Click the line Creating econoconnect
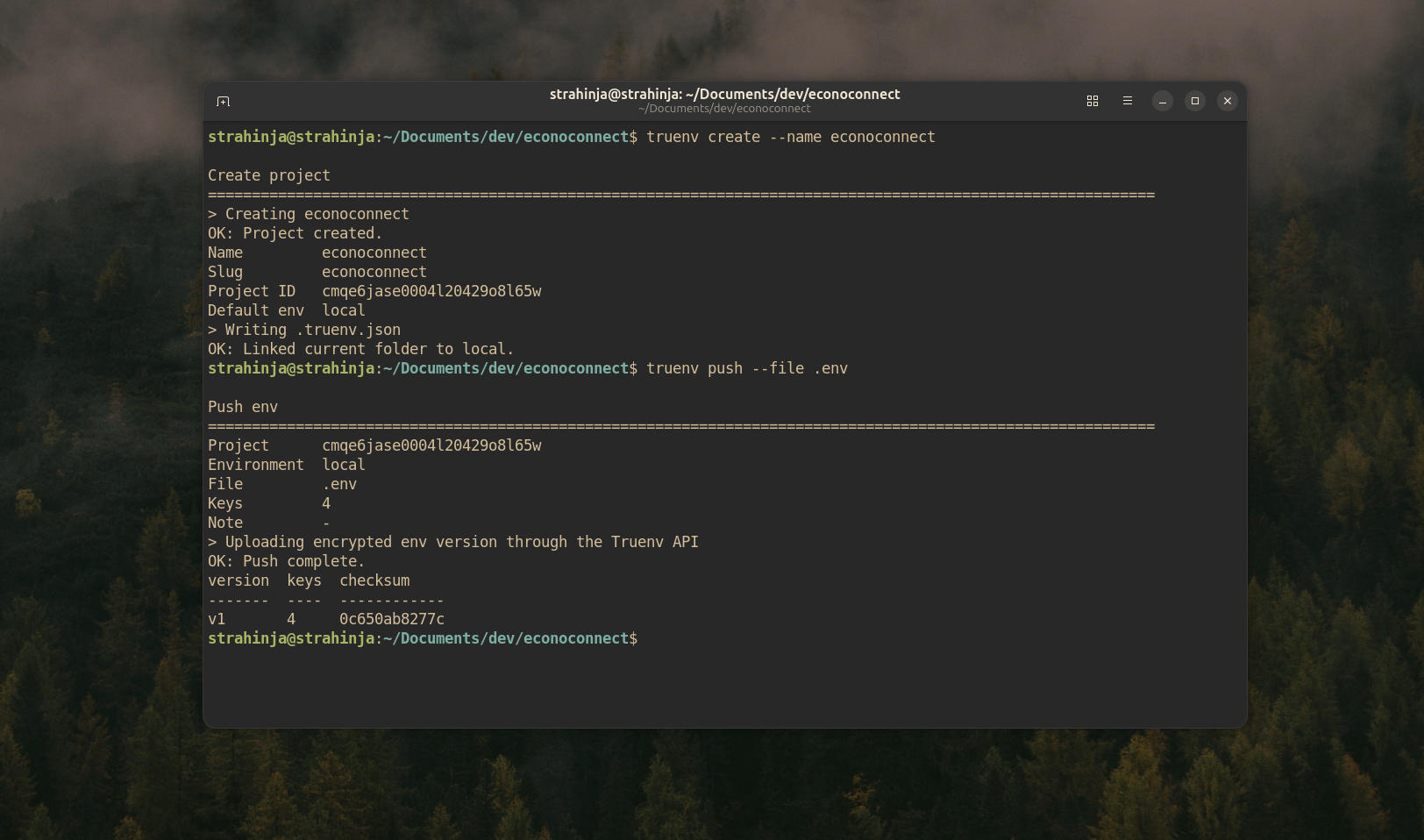The image size is (1424, 840). [x=309, y=214]
